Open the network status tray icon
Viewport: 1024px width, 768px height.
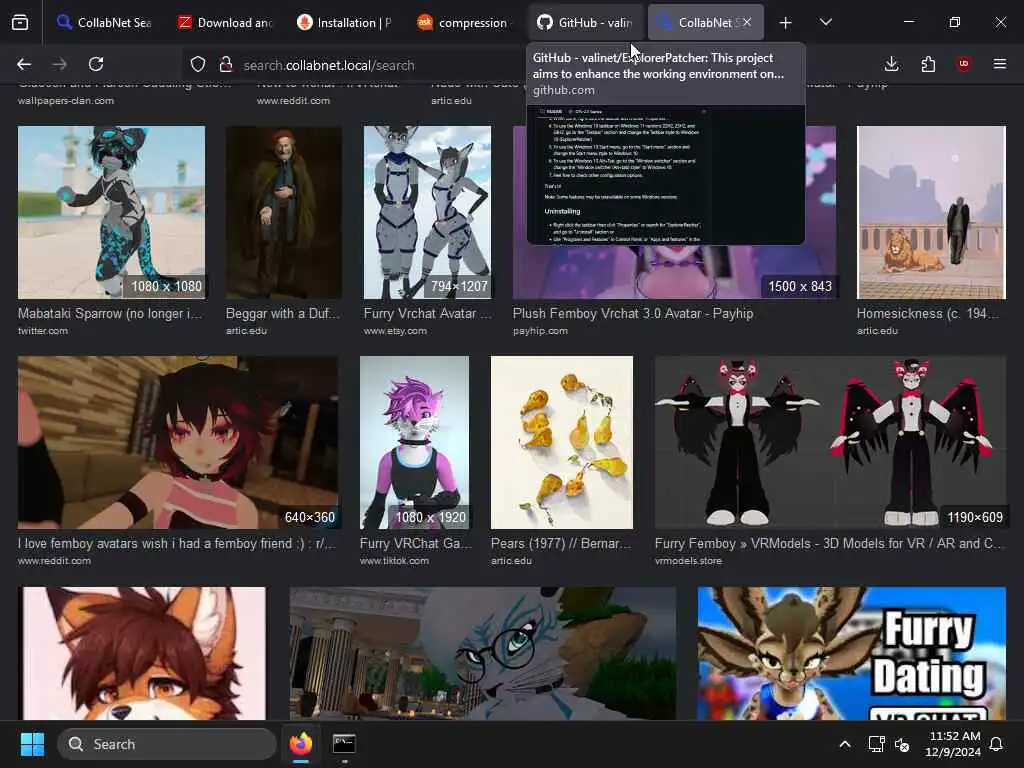876,744
